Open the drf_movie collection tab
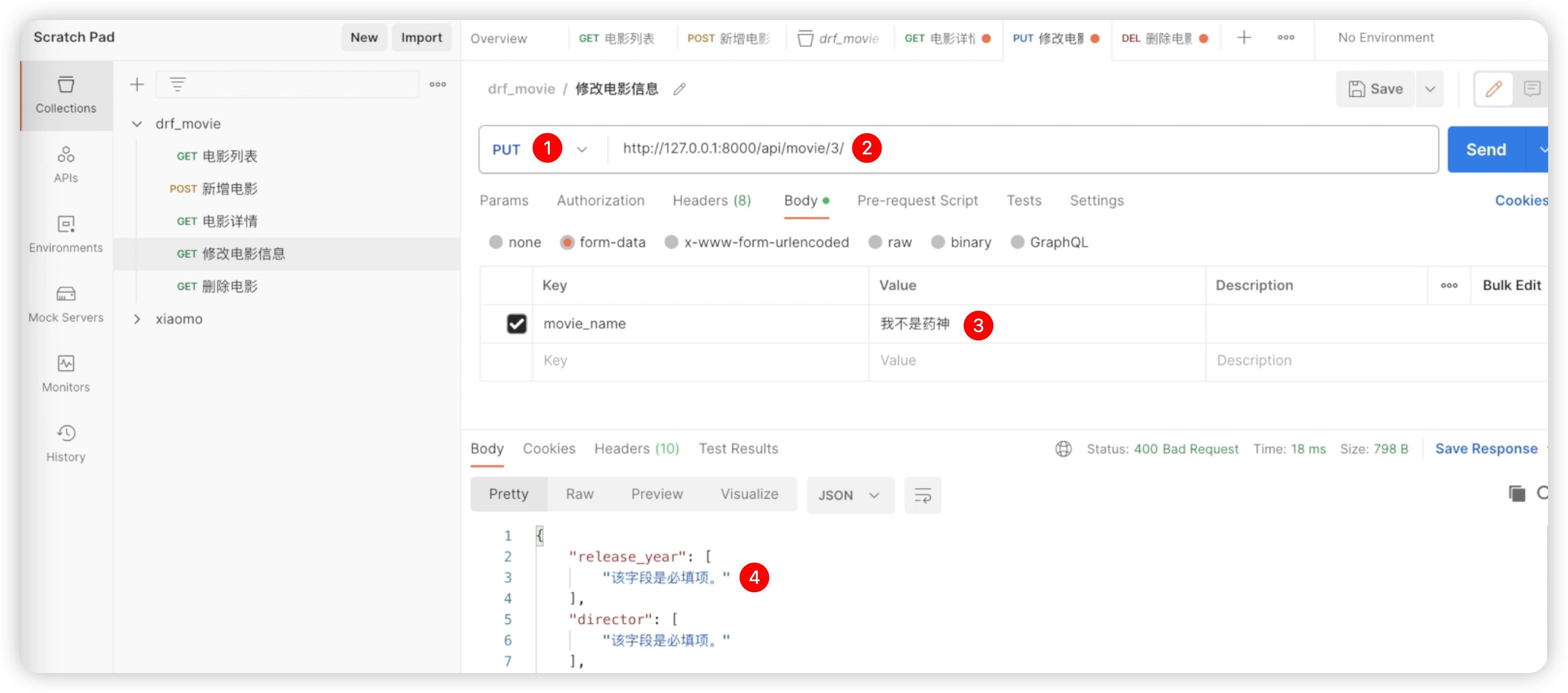This screenshot has width=1568, height=693. click(838, 38)
